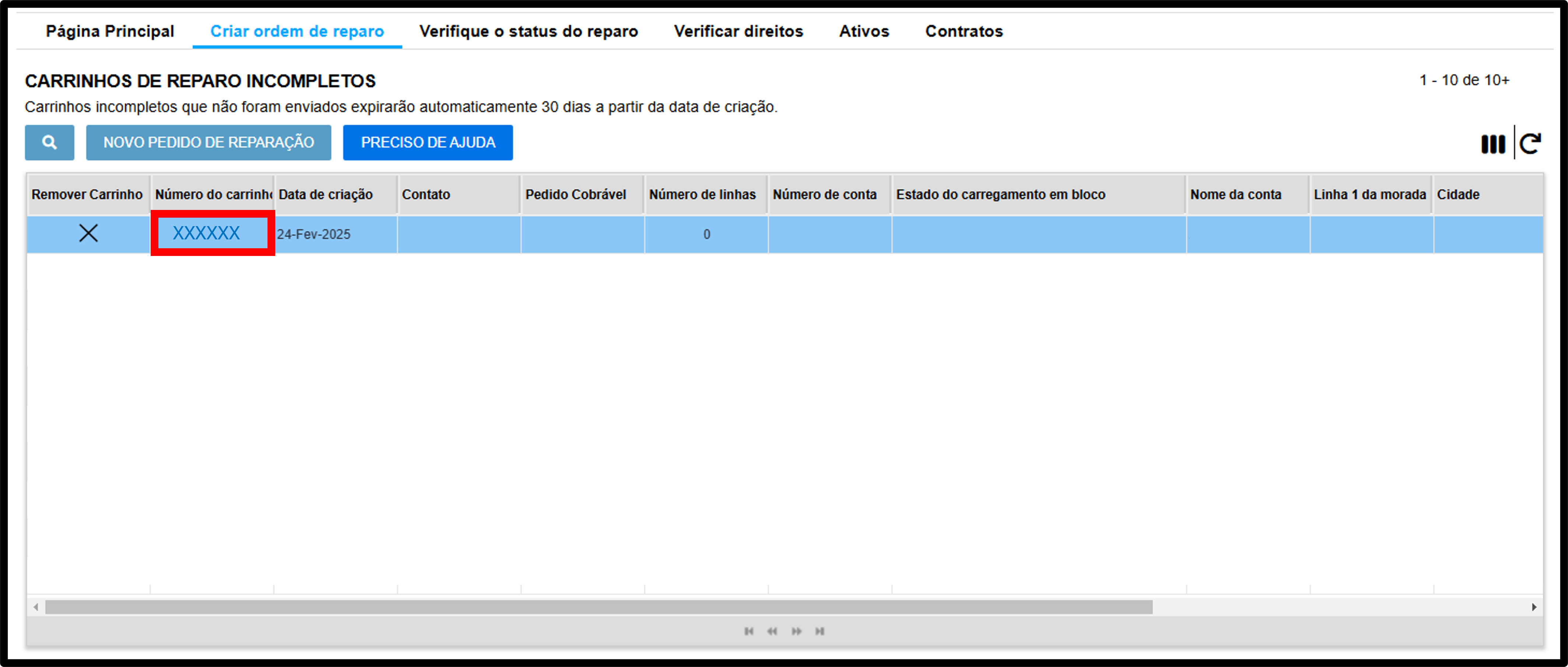Go to previous page arrow
This screenshot has width=1568, height=667.
772,631
